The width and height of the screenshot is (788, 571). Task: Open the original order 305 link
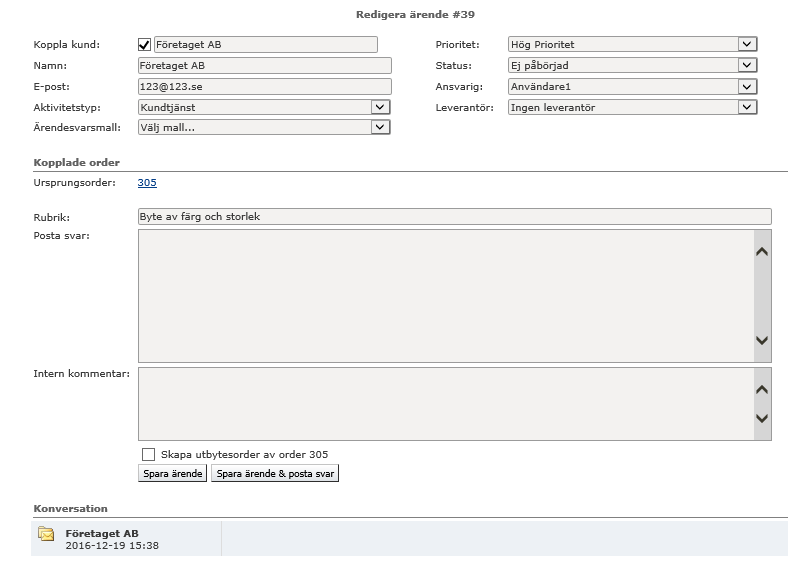[147, 182]
